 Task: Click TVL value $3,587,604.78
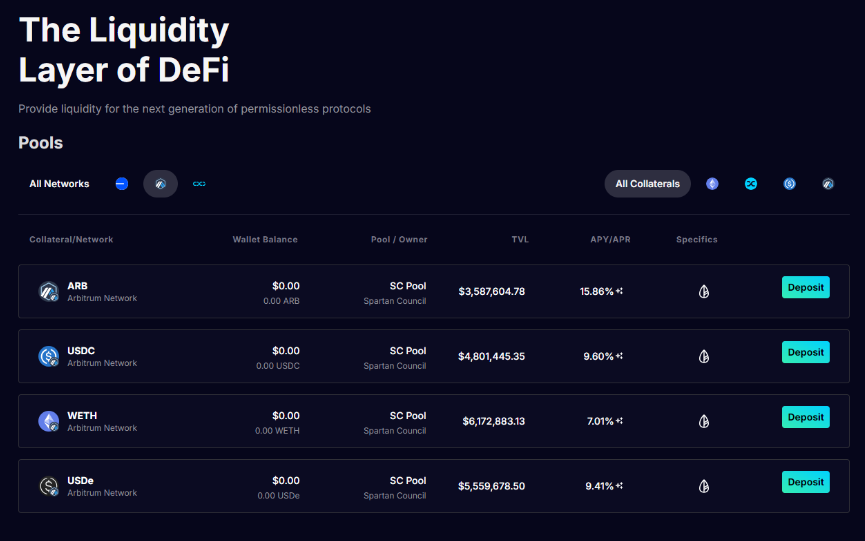[x=492, y=291]
